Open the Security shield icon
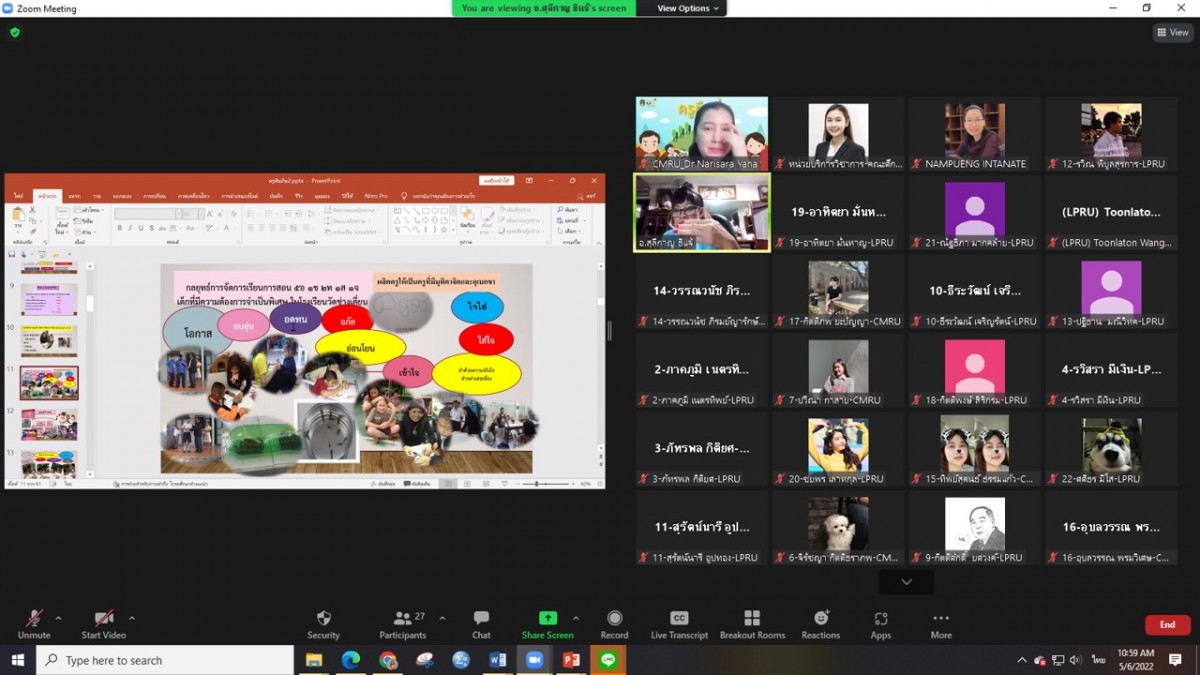The width and height of the screenshot is (1200, 675). click(323, 619)
